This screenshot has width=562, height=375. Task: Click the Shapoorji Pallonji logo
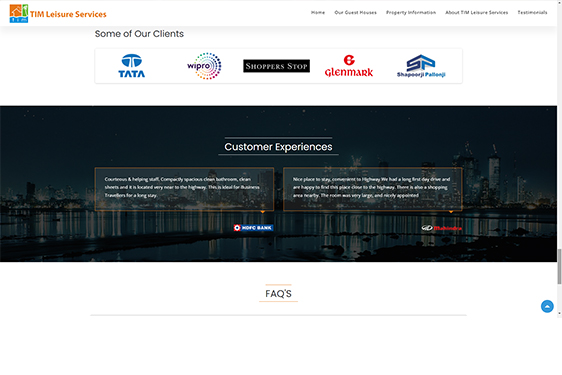pos(421,66)
